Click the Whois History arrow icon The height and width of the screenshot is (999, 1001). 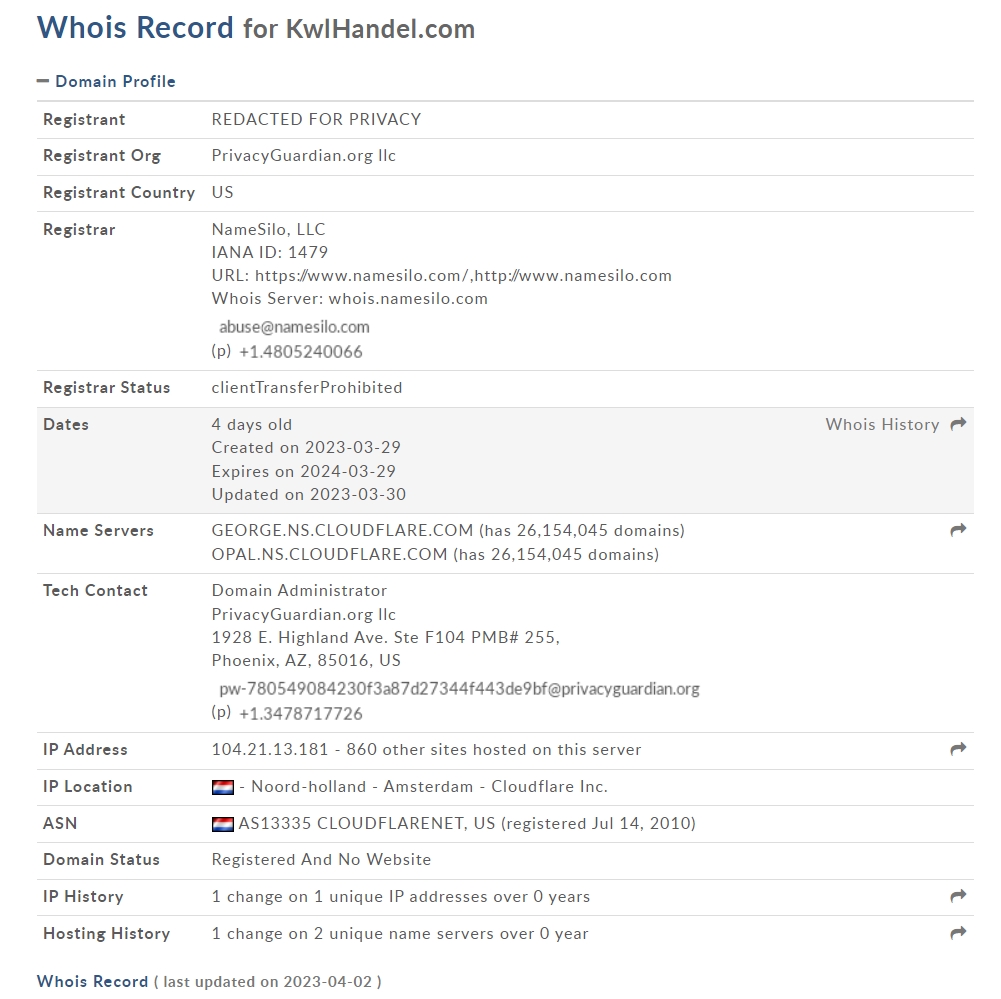[x=958, y=424]
